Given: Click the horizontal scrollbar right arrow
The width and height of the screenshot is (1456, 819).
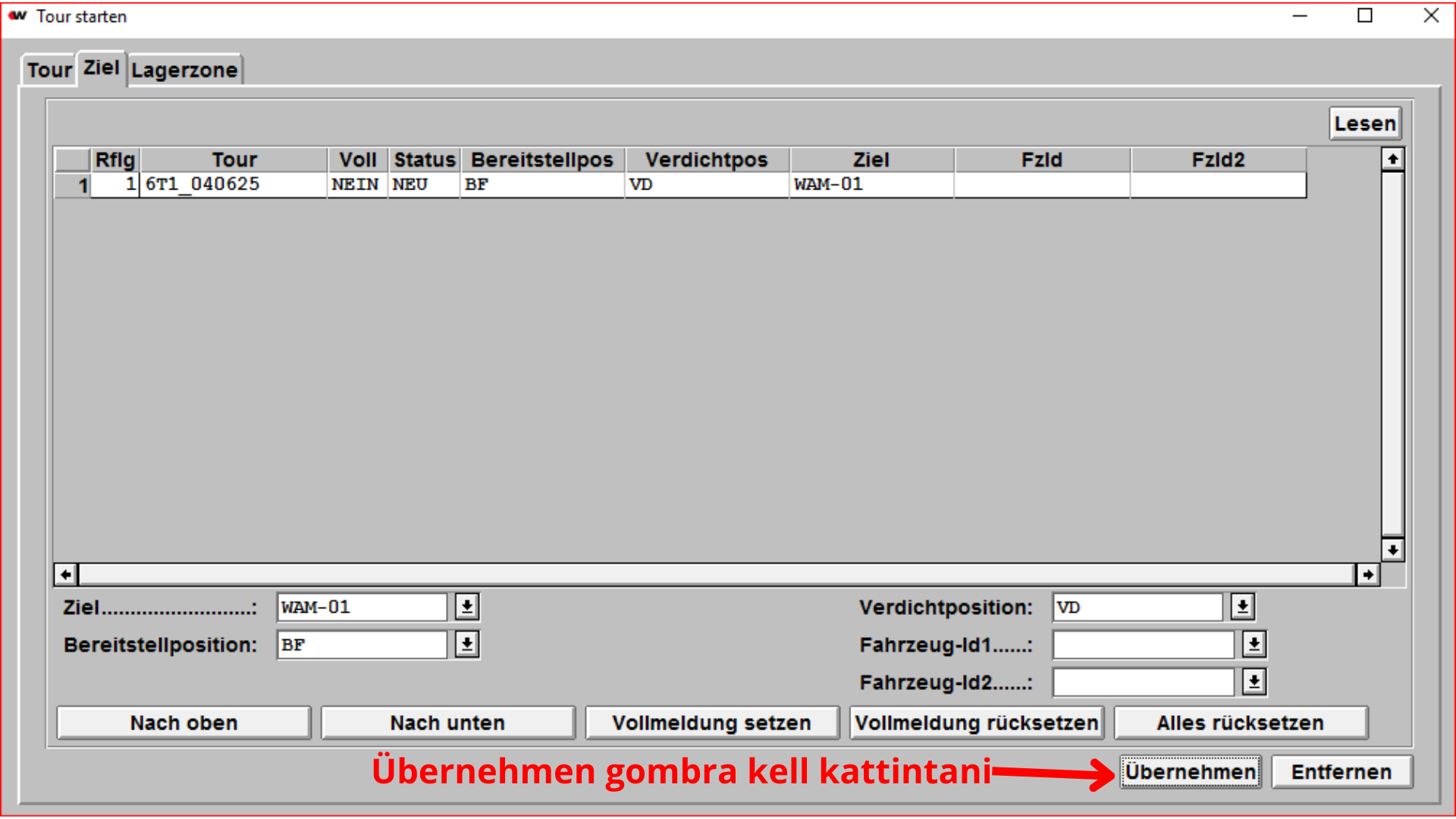Looking at the screenshot, I should pyautogui.click(x=1367, y=575).
